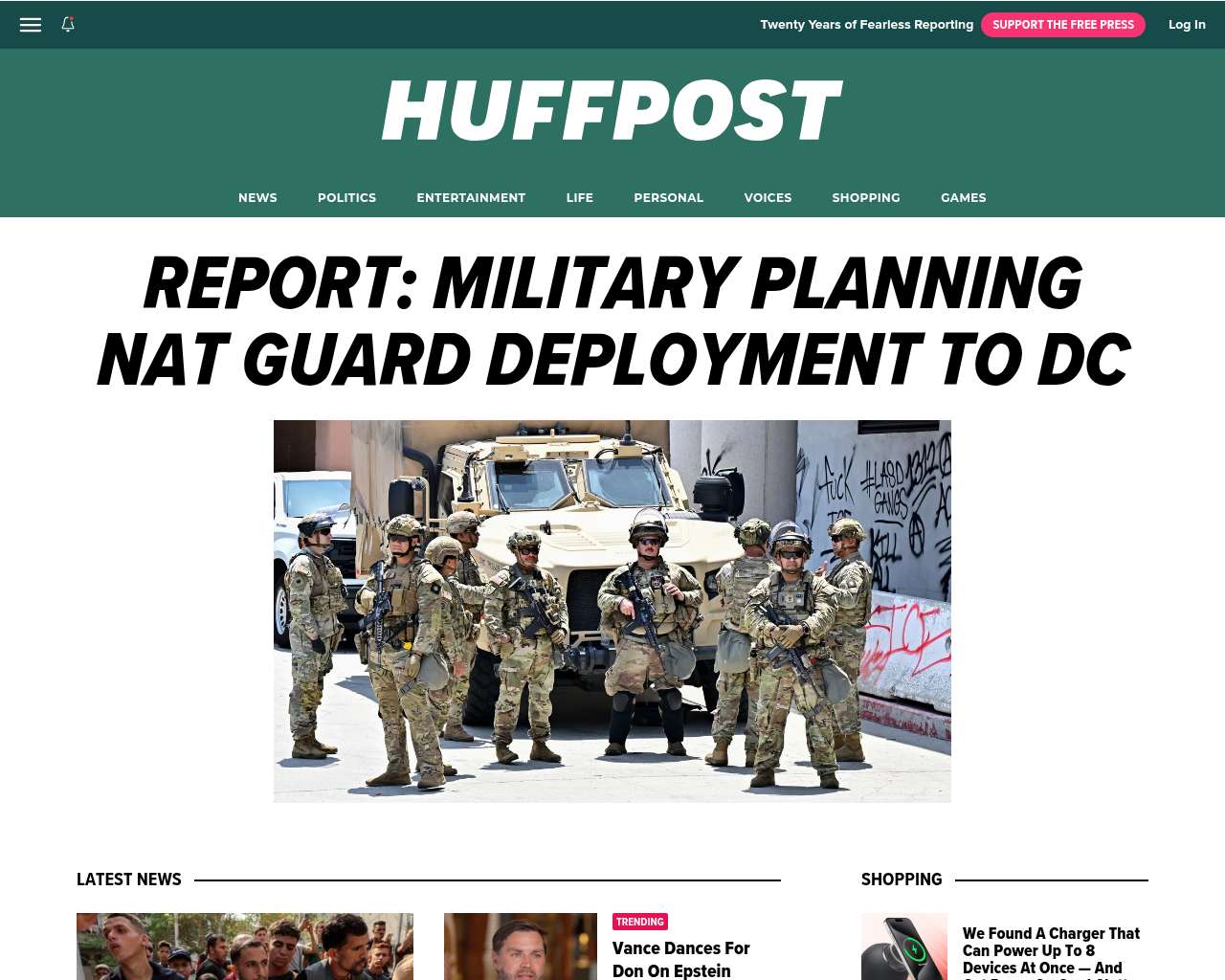Open the Politics section

pos(346,197)
